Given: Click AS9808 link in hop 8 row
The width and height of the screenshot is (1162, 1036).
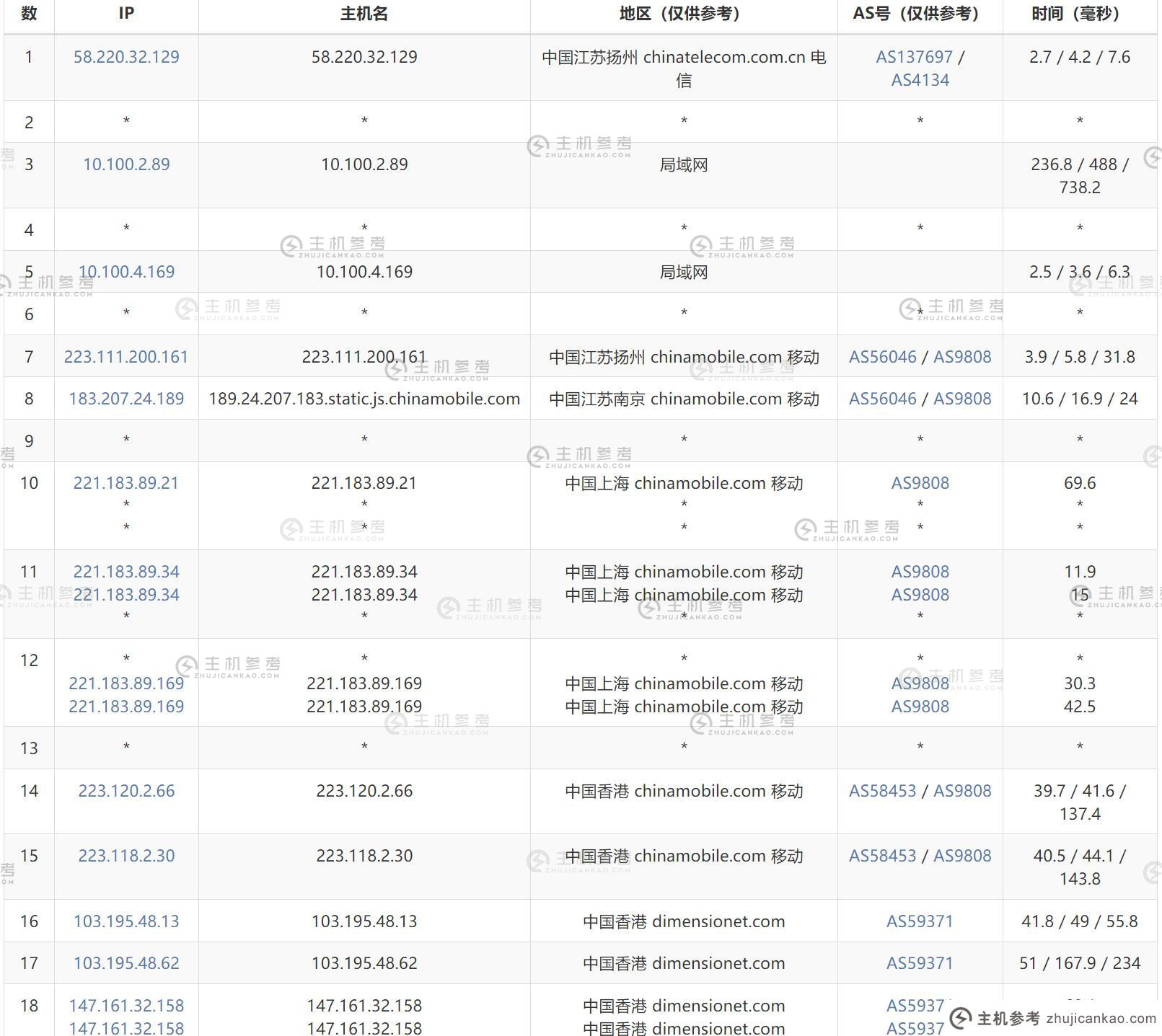Looking at the screenshot, I should pos(962,399).
